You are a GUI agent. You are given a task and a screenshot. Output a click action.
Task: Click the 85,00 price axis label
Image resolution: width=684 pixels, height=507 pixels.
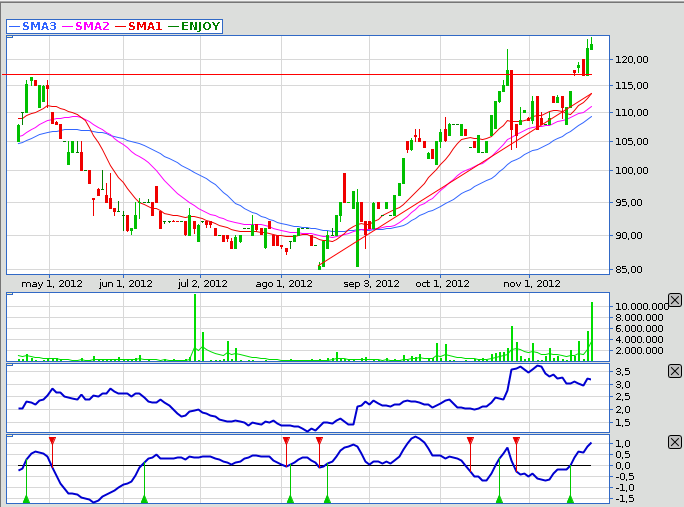629,270
